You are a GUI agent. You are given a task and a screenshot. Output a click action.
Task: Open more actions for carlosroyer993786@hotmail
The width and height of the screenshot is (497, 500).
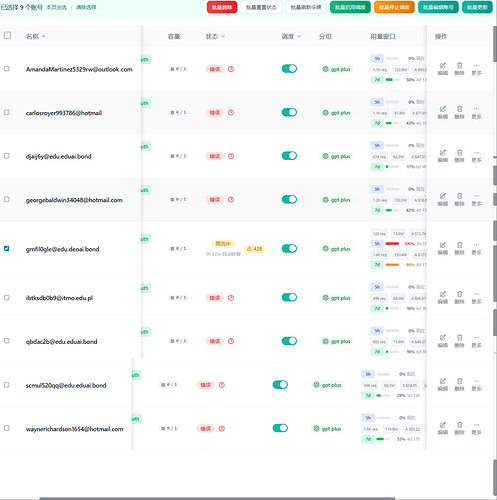coord(476,113)
